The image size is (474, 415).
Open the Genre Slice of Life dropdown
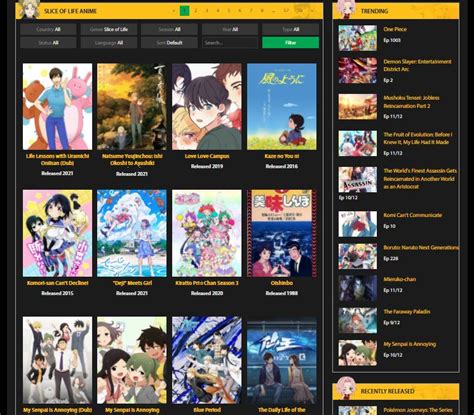pyautogui.click(x=109, y=29)
